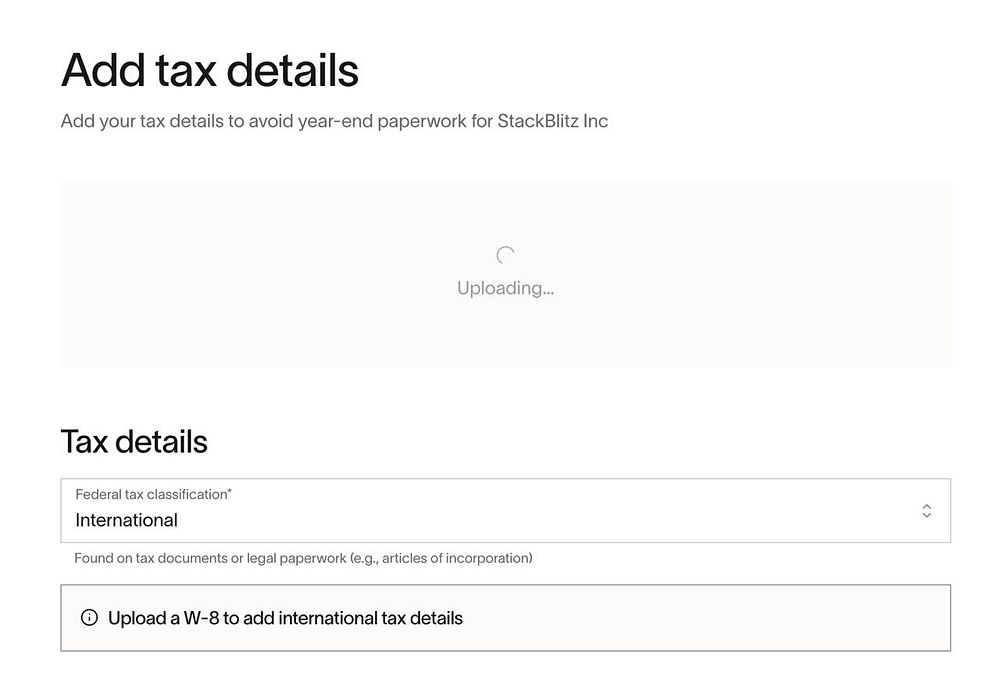Open the Federal tax classification dropdown
1000x679 pixels.
(x=505, y=511)
